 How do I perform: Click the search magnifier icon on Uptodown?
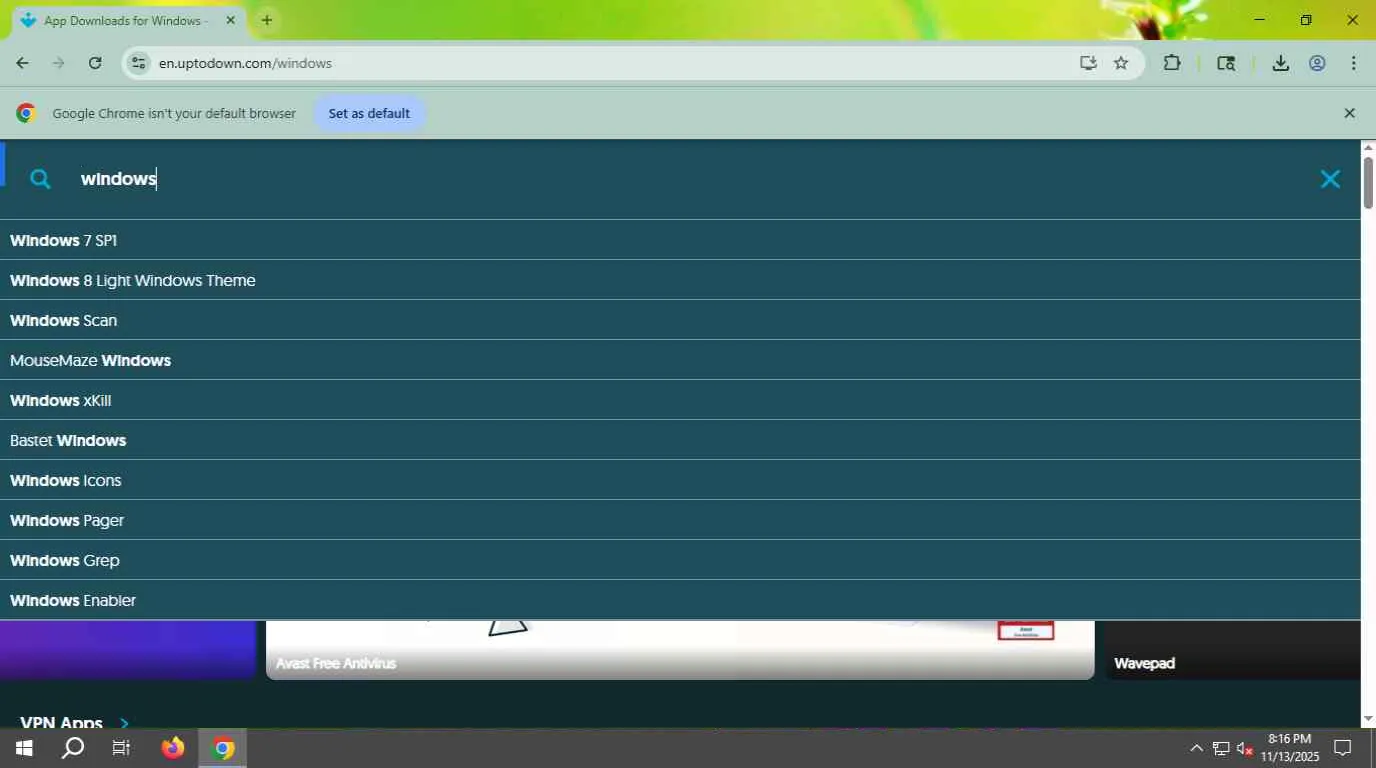pyautogui.click(x=40, y=179)
